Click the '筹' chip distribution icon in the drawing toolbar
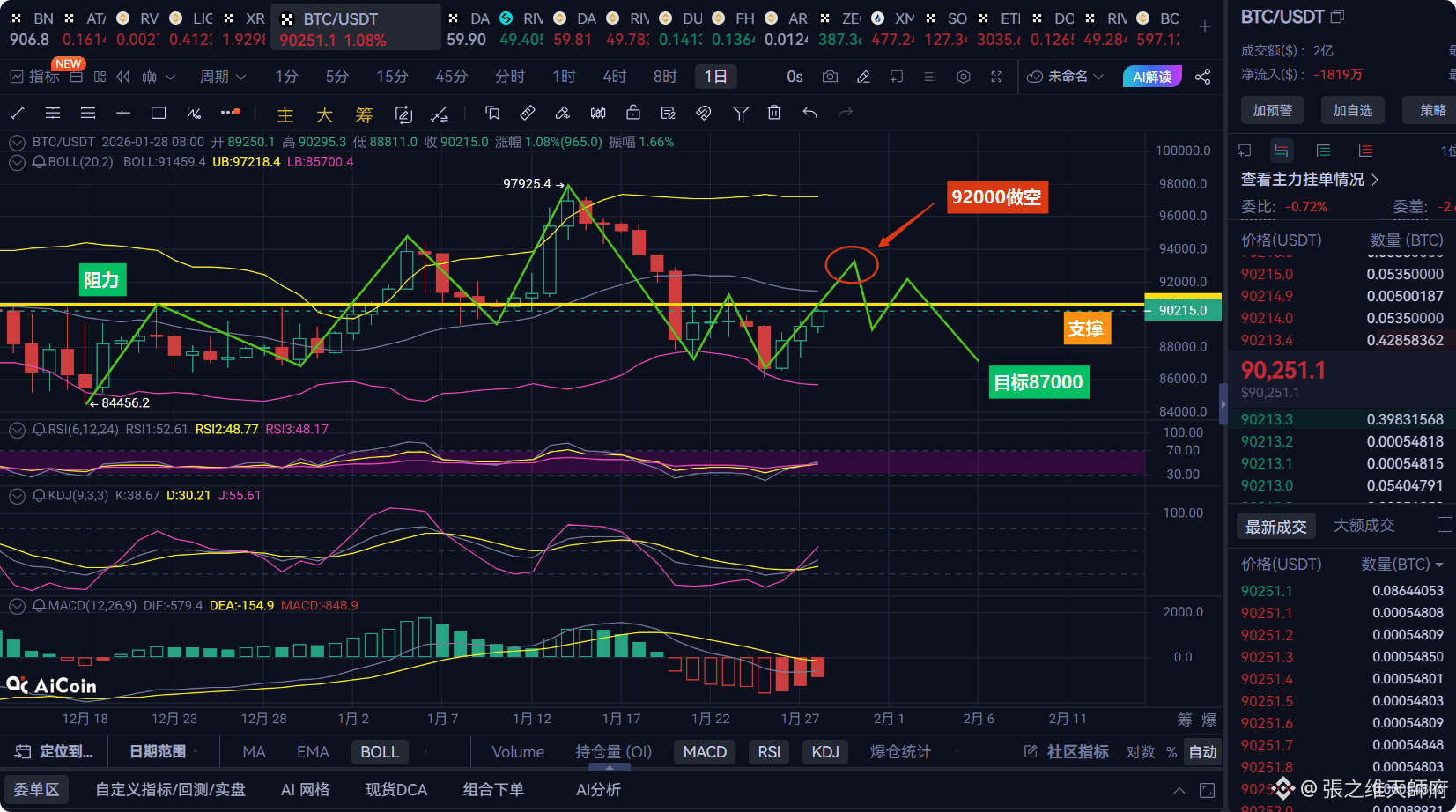This screenshot has height=812, width=1456. 364,114
